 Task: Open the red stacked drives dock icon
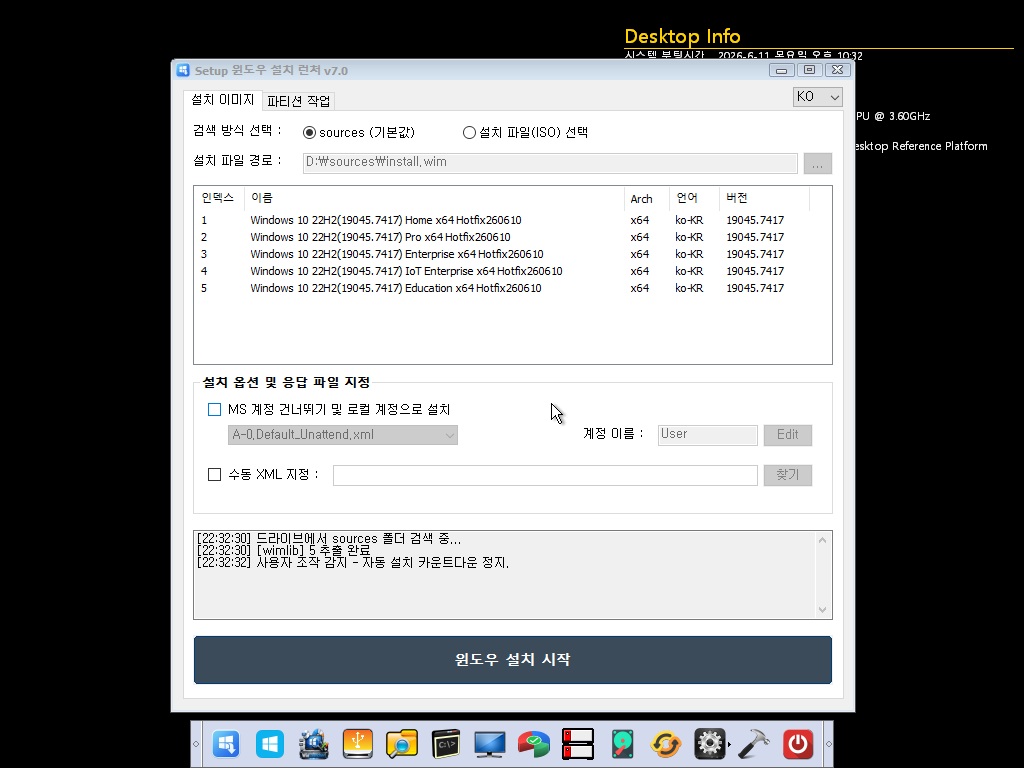[x=578, y=744]
